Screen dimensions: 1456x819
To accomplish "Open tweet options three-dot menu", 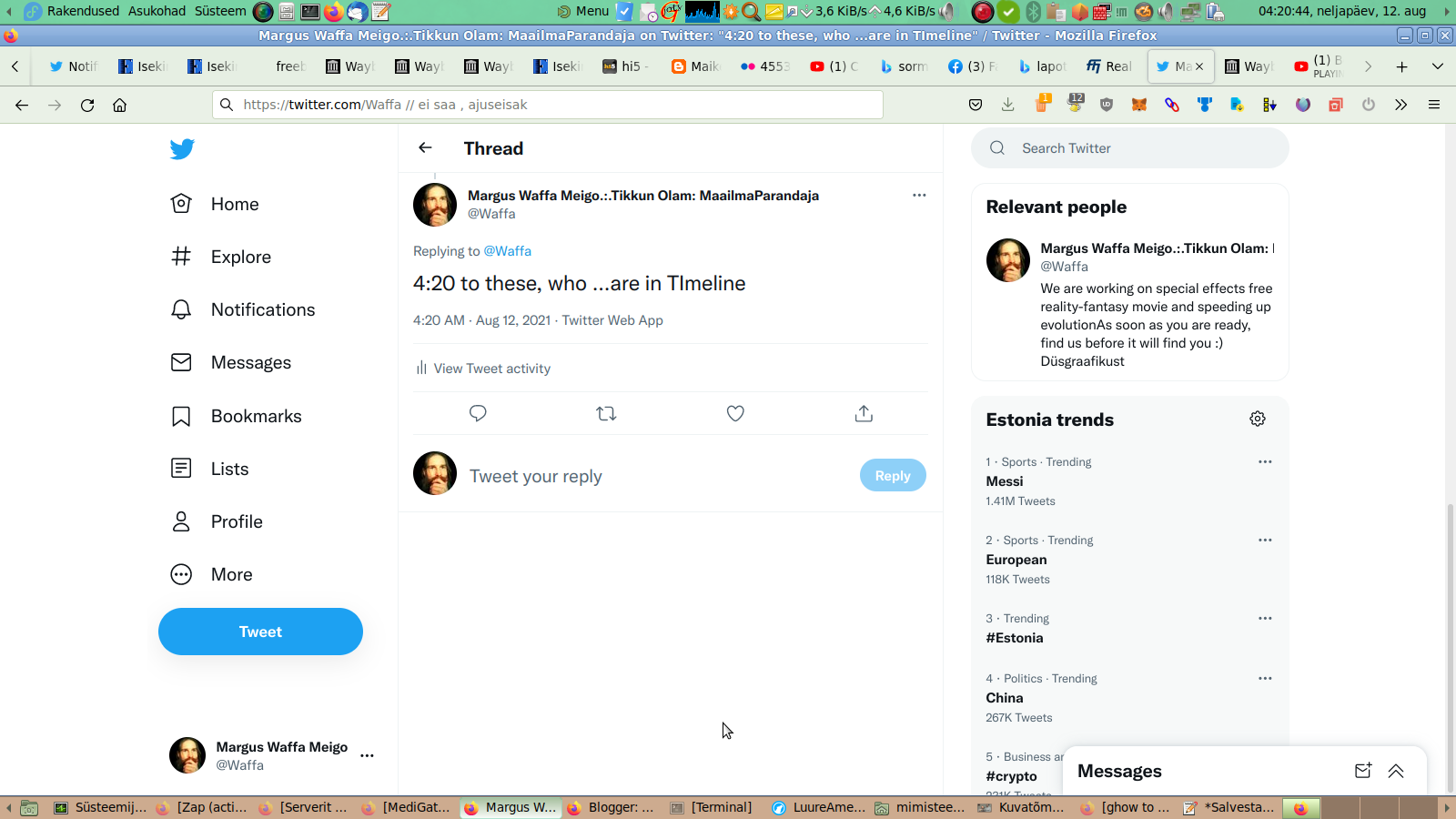I will 919,195.
